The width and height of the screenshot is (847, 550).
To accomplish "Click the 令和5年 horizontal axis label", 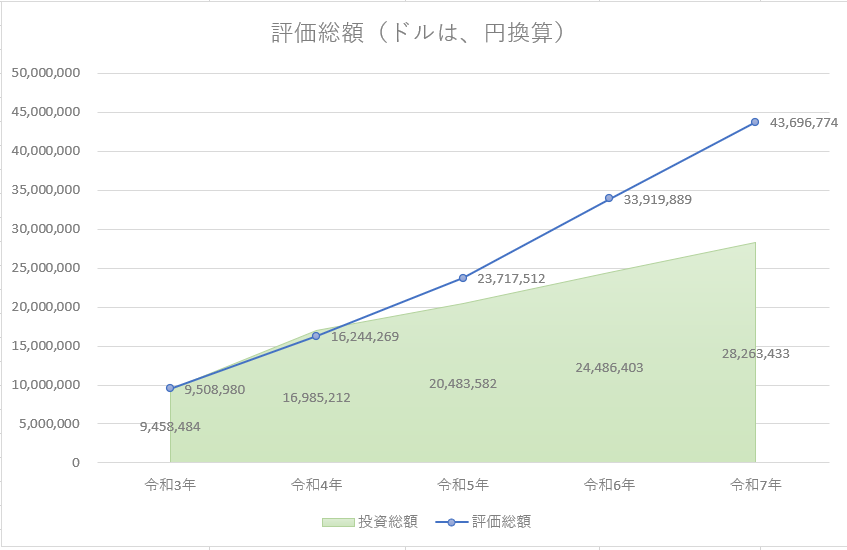I will pyautogui.click(x=463, y=485).
